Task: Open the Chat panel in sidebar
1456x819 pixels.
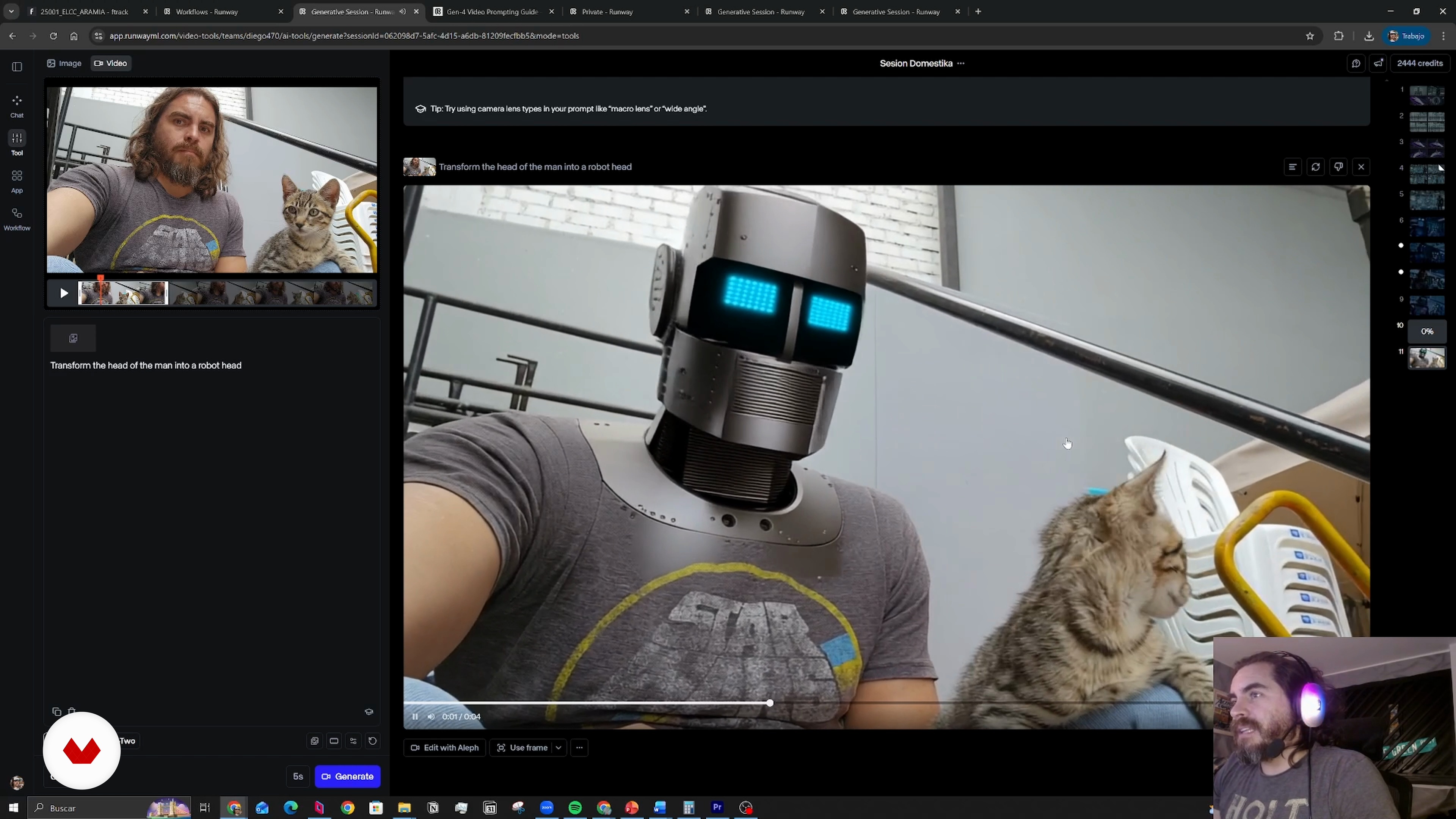Action: click(17, 106)
